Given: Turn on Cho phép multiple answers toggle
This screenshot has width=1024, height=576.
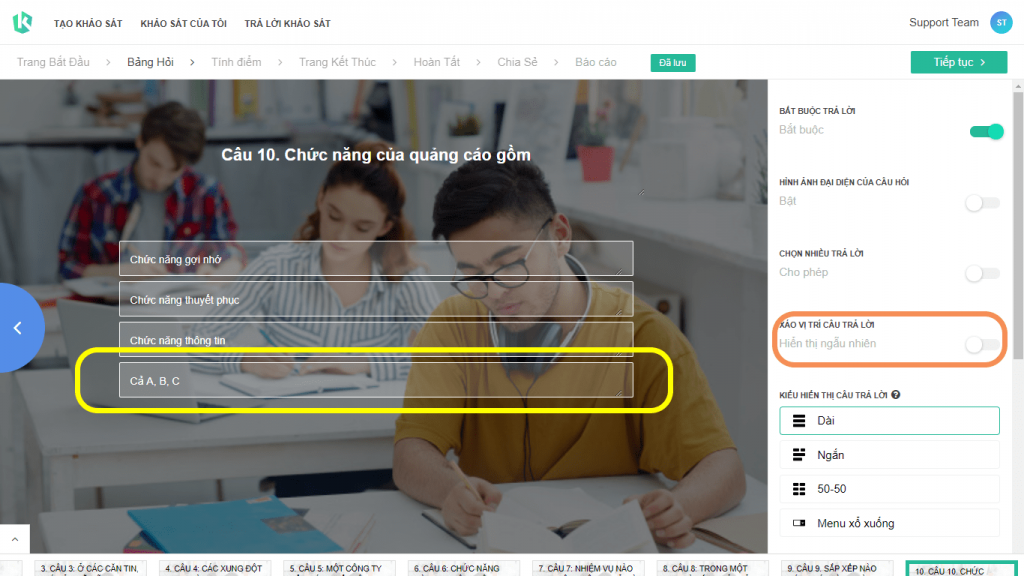Looking at the screenshot, I should tap(982, 274).
